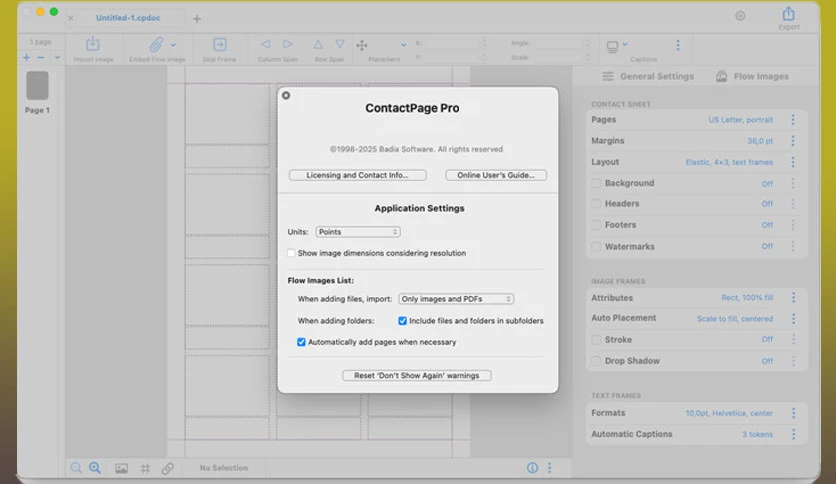Click the right Column Span arrow

pos(288,44)
